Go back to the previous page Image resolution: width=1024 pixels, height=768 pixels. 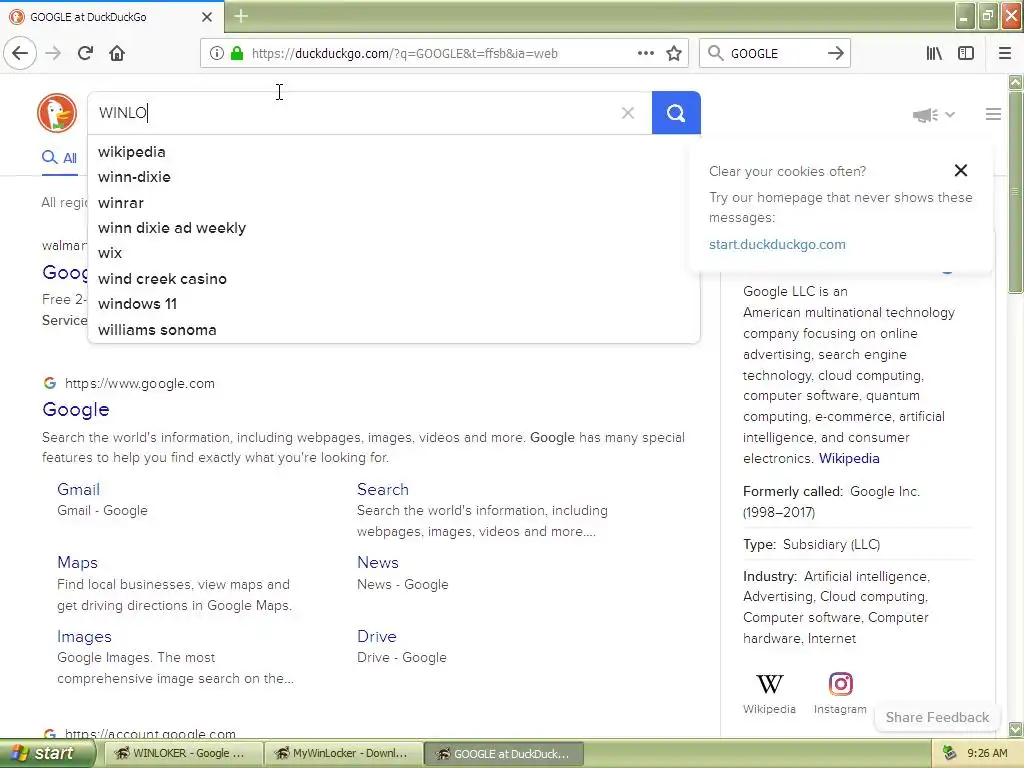click(x=20, y=53)
